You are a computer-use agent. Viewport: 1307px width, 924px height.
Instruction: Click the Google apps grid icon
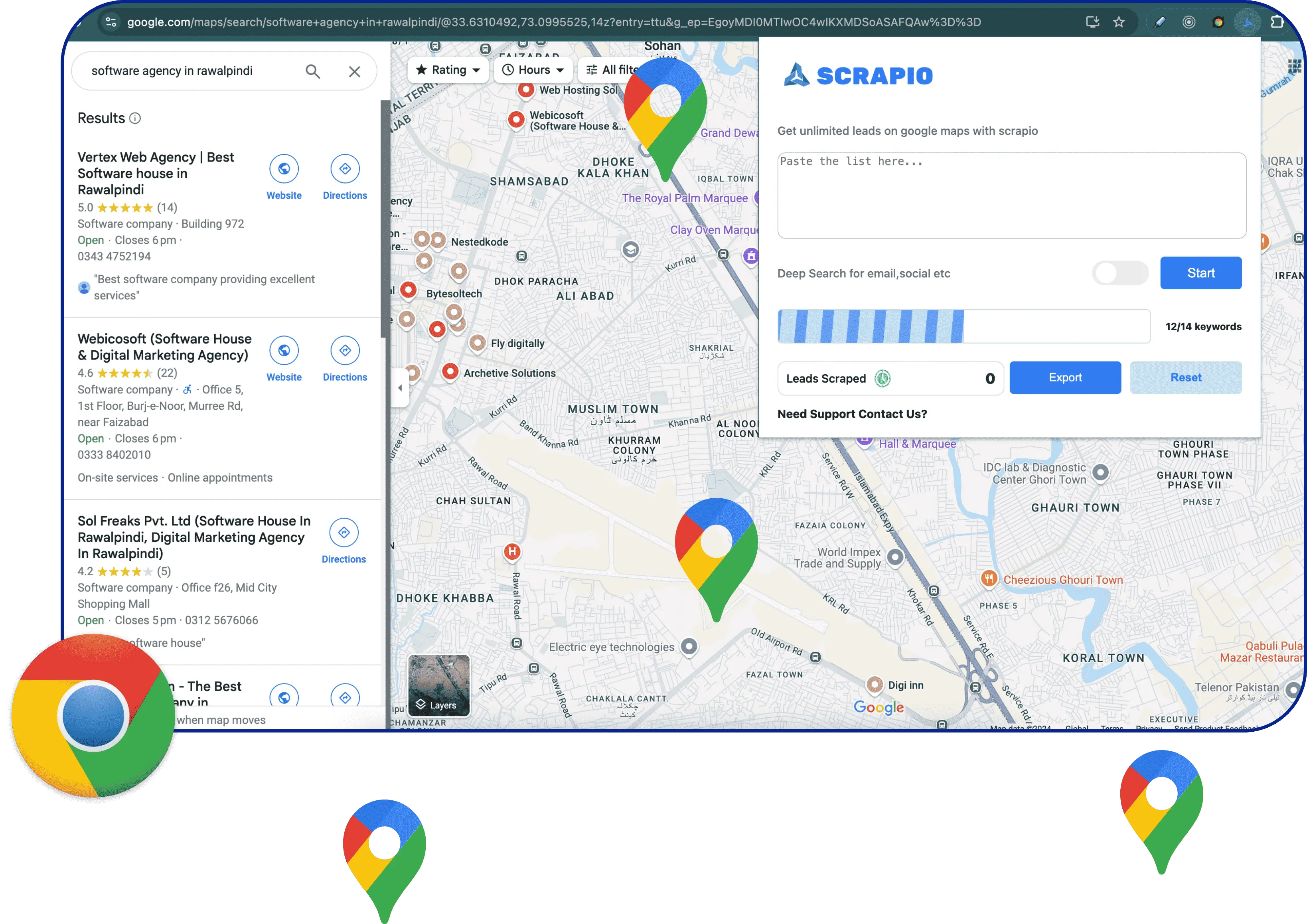click(1294, 67)
